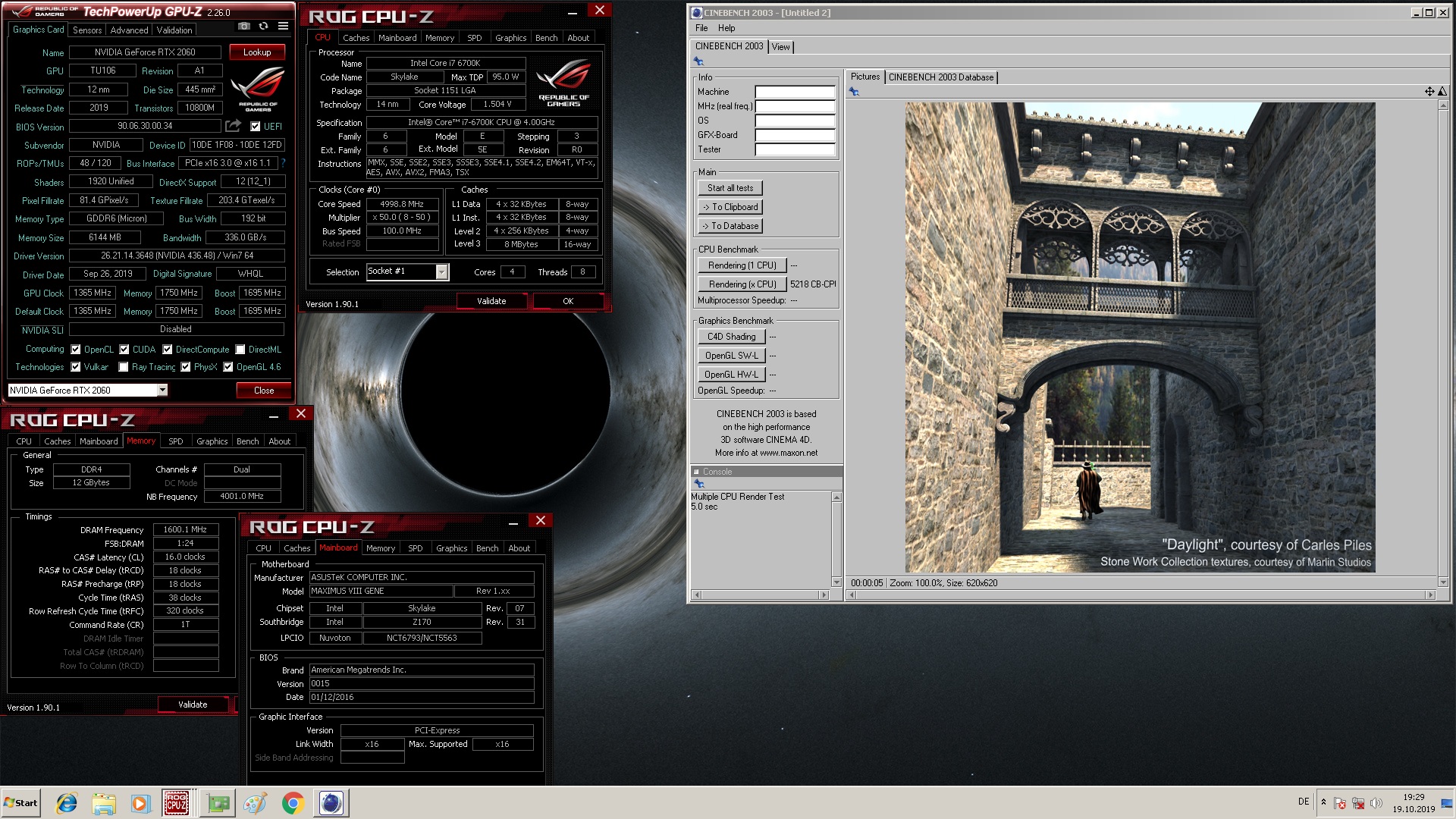
Task: Click the To Clipboard button
Action: [x=730, y=207]
